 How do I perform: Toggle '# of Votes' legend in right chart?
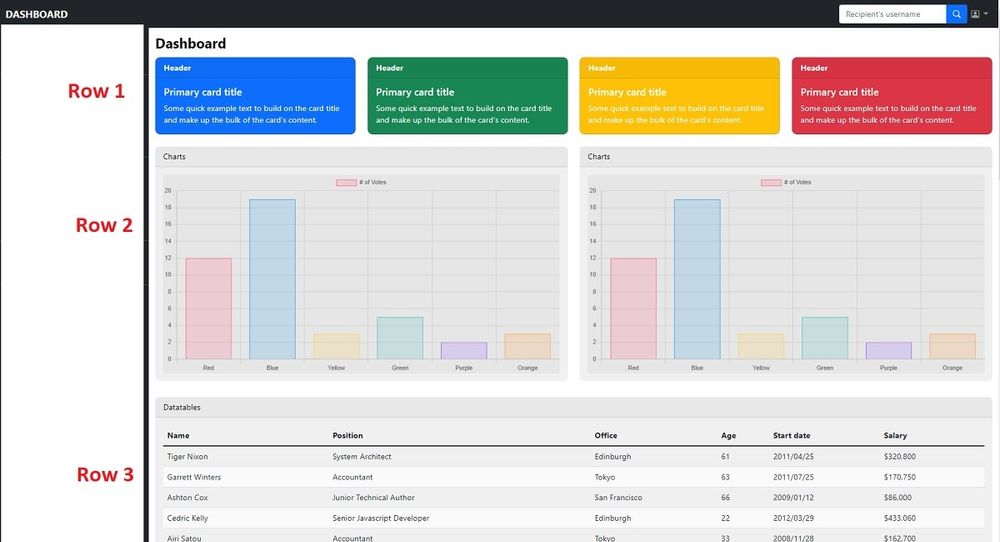[786, 182]
